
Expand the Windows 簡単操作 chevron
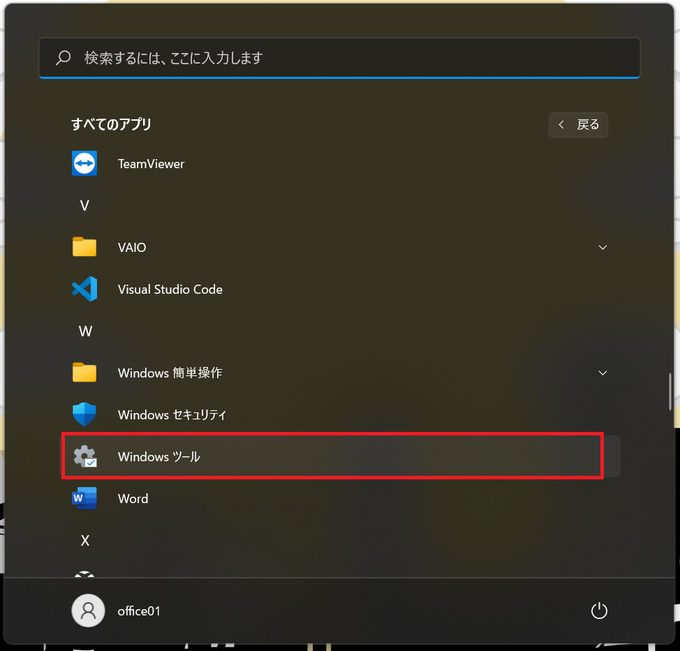(x=602, y=373)
